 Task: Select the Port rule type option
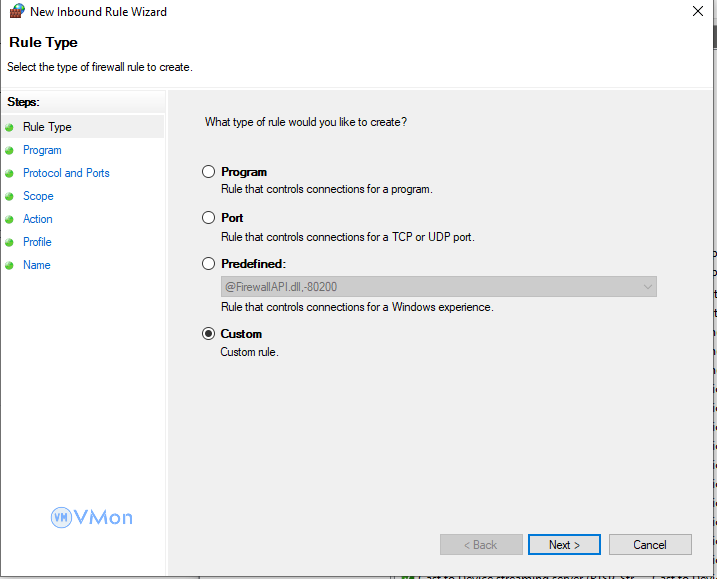(x=209, y=218)
